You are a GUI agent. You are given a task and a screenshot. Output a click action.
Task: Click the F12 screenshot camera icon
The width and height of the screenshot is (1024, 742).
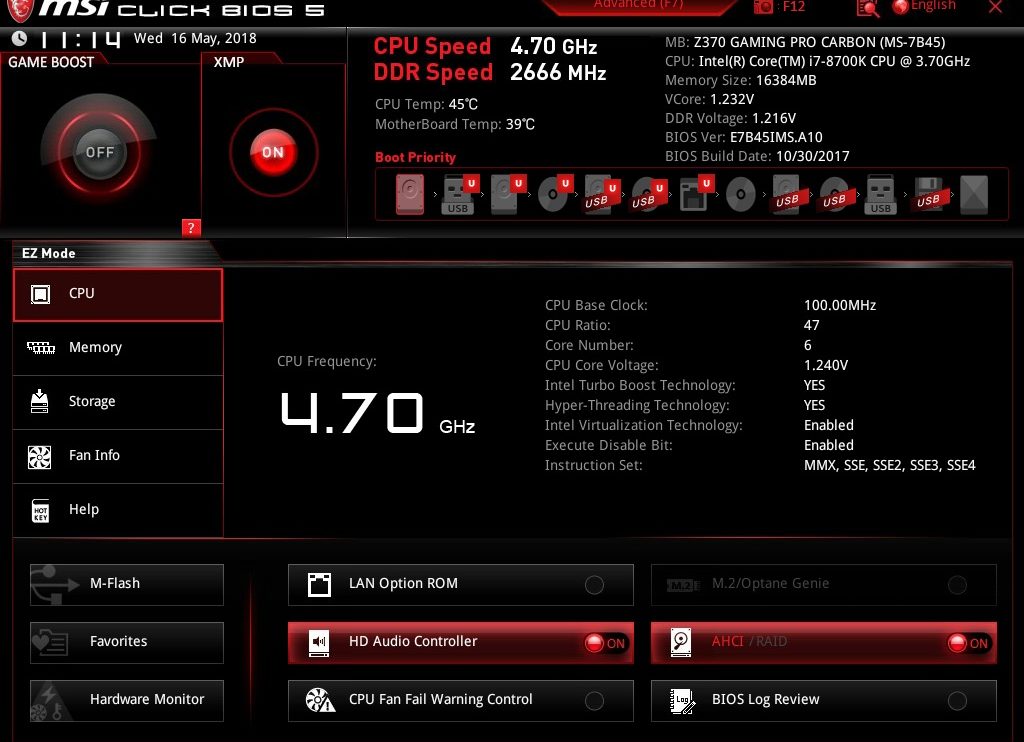764,7
